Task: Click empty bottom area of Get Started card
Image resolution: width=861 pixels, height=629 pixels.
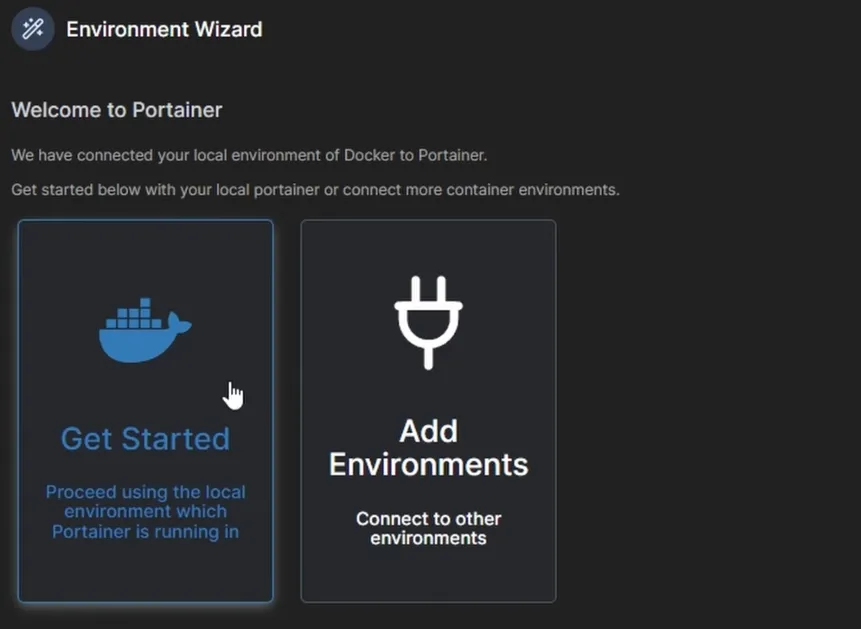Action: 145,571
